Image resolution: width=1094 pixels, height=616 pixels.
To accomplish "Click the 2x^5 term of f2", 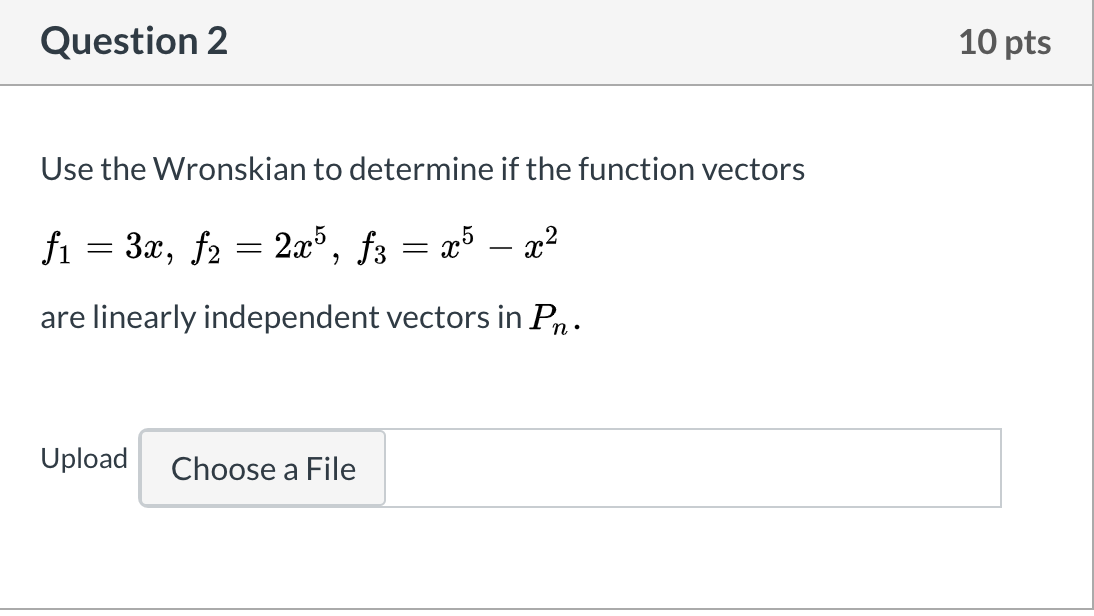I will point(300,243).
